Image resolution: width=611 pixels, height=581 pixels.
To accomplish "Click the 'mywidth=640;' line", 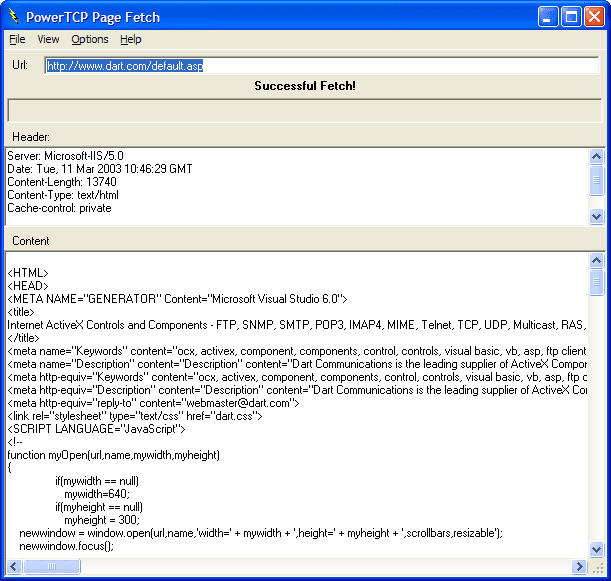I will point(97,494).
